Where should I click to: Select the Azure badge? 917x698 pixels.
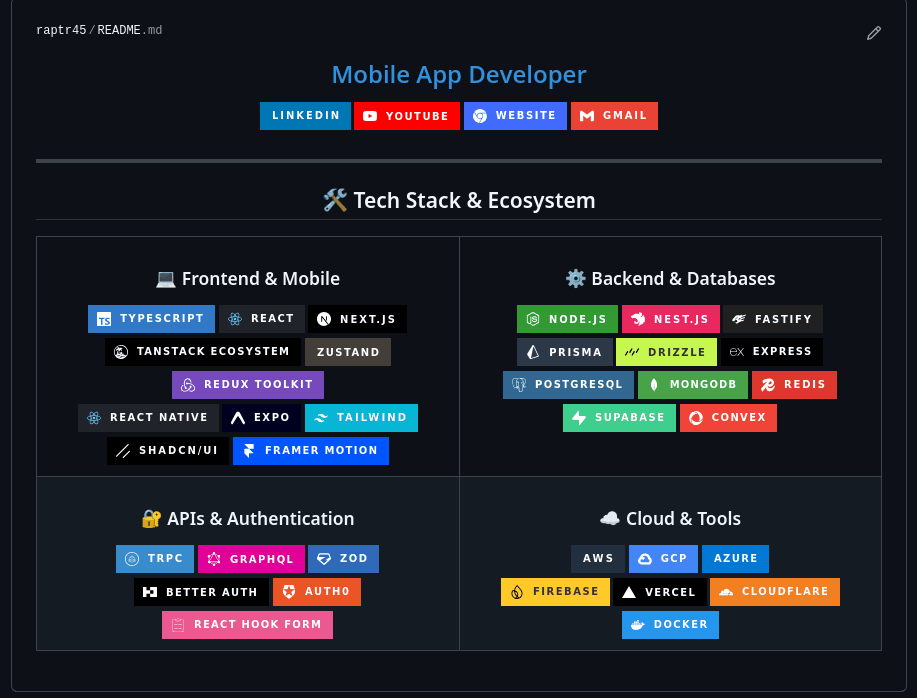(735, 559)
